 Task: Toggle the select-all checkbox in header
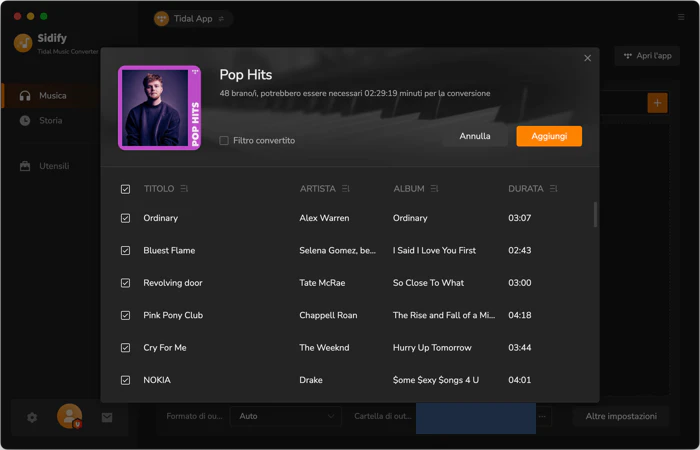(x=125, y=189)
